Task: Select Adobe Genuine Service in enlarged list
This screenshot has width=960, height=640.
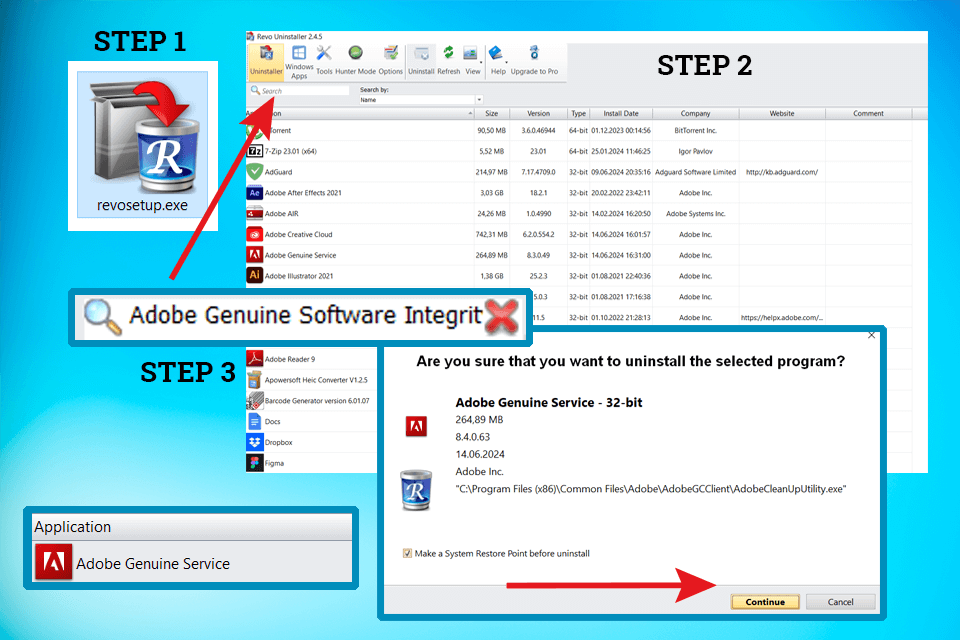Action: (x=192, y=562)
